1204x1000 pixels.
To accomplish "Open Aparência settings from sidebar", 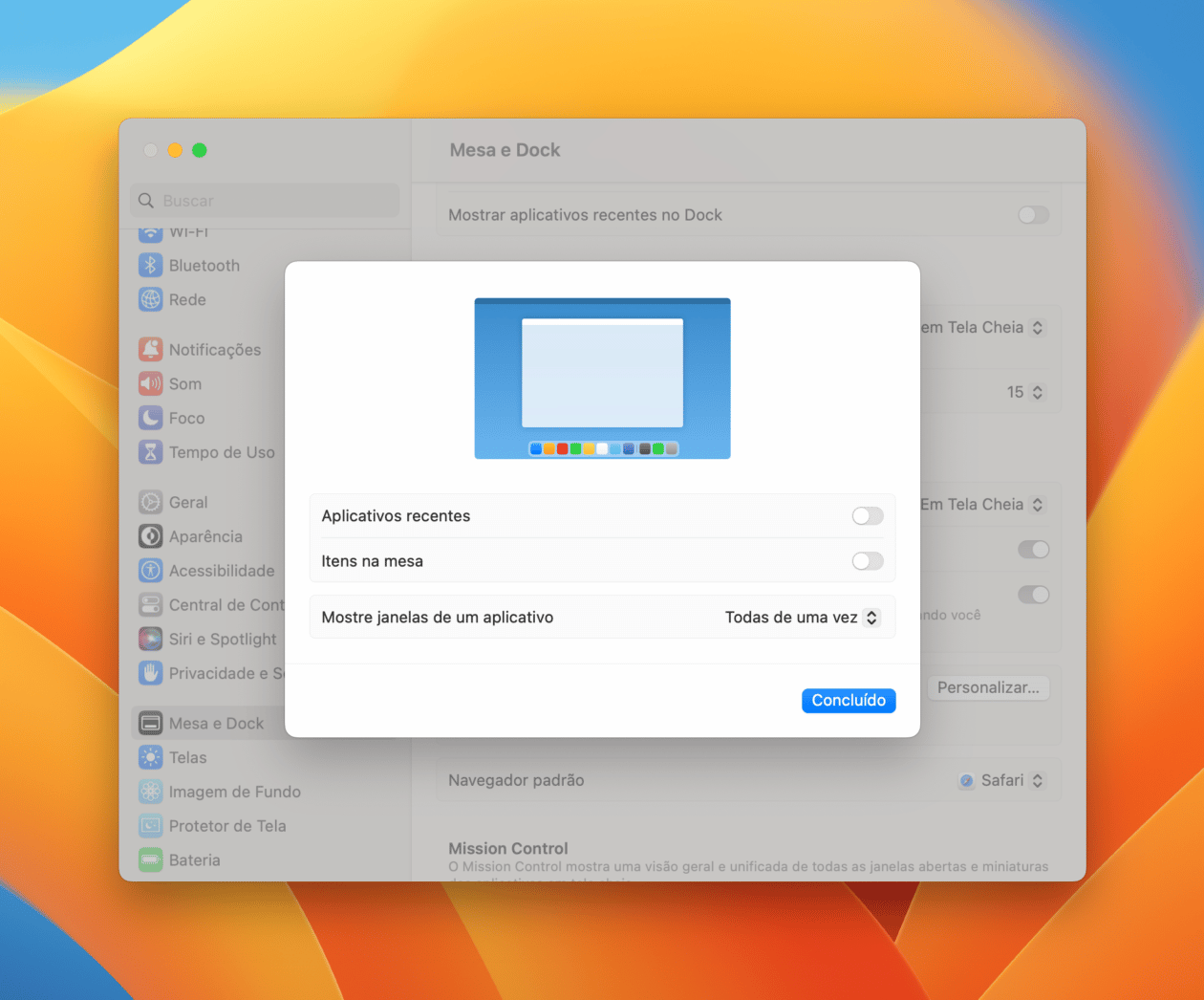I will tap(151, 536).
